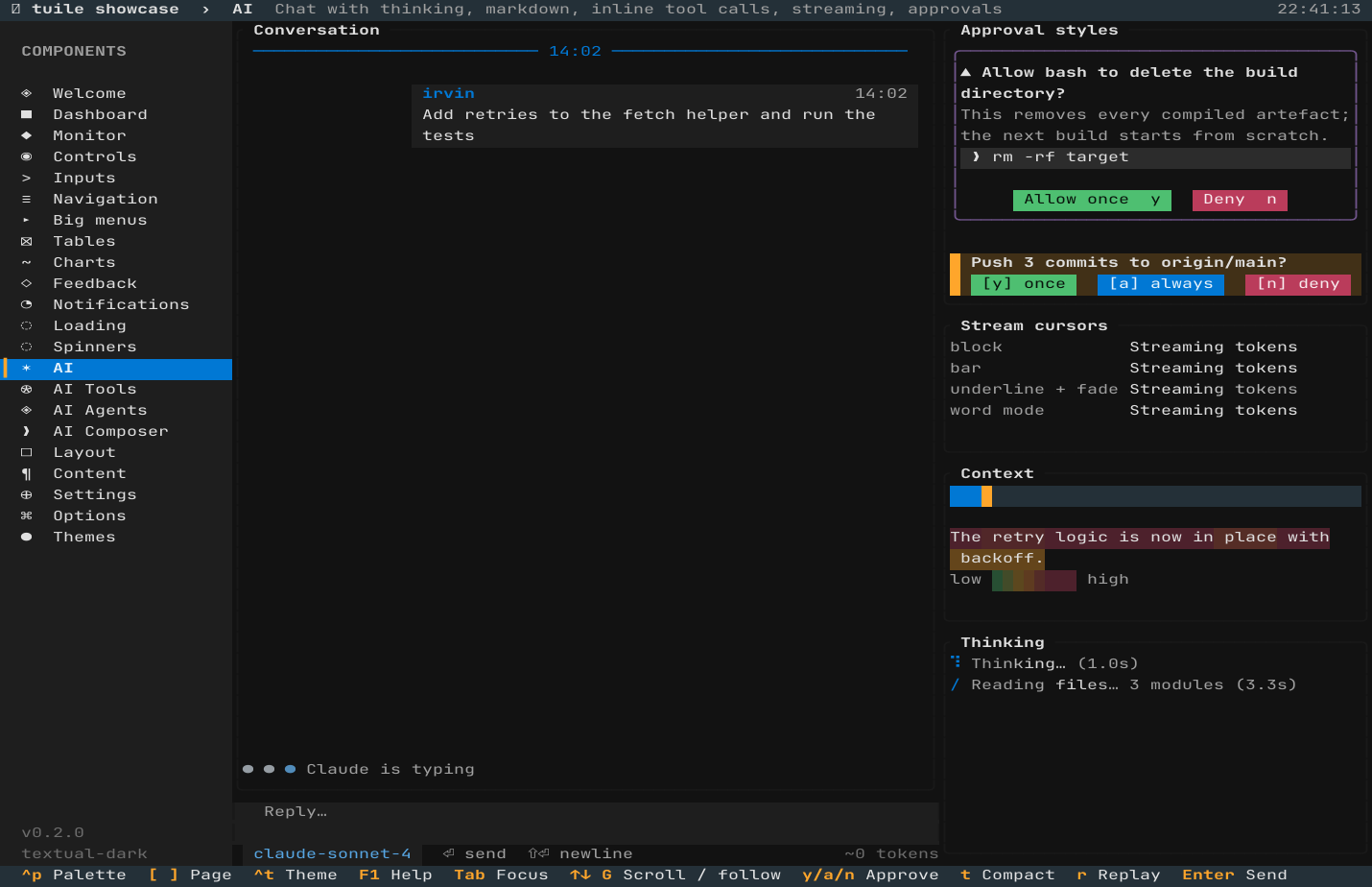Click the Context usage progress bar
Image resolution: width=1372 pixels, height=887 pixels.
click(x=1155, y=495)
